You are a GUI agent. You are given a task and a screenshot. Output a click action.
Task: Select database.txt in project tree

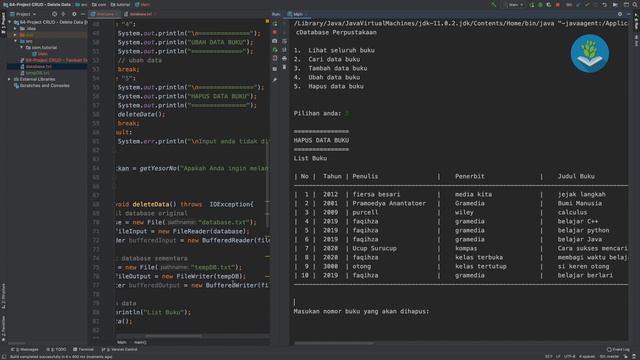36,67
